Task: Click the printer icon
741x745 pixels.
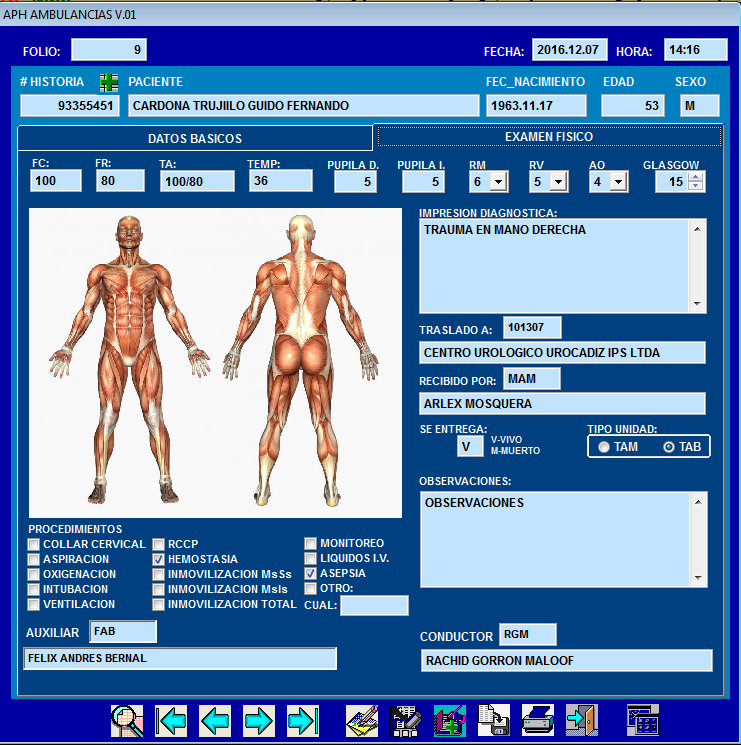Action: point(538,721)
